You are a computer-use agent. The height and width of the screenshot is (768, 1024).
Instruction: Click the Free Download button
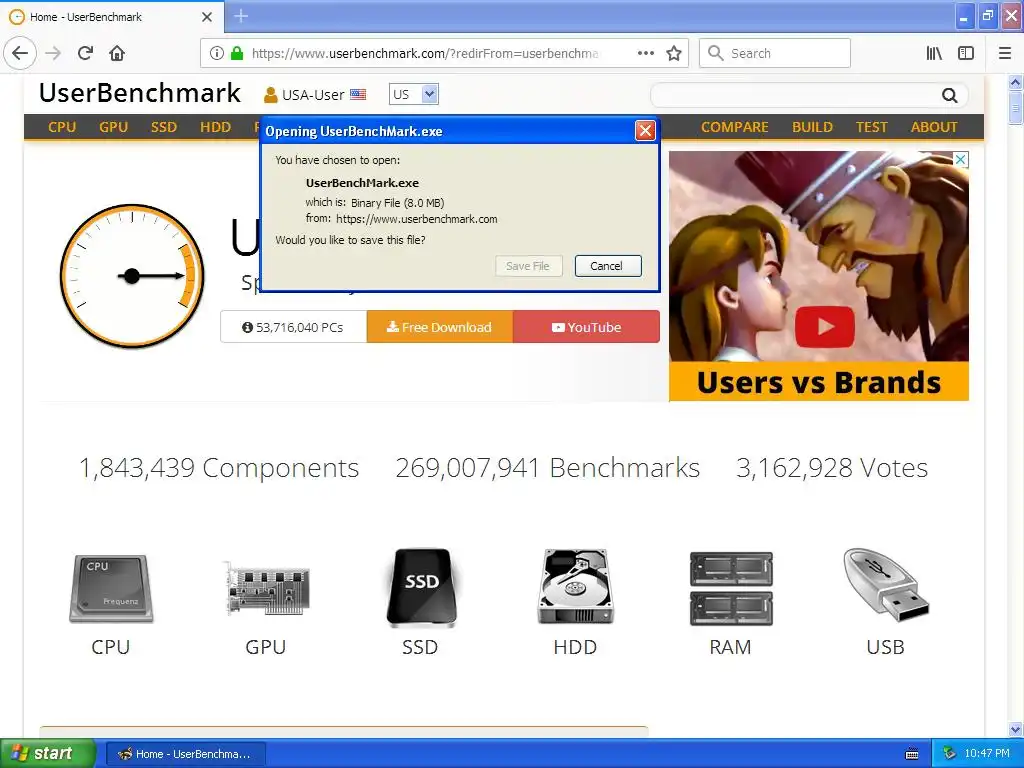440,327
